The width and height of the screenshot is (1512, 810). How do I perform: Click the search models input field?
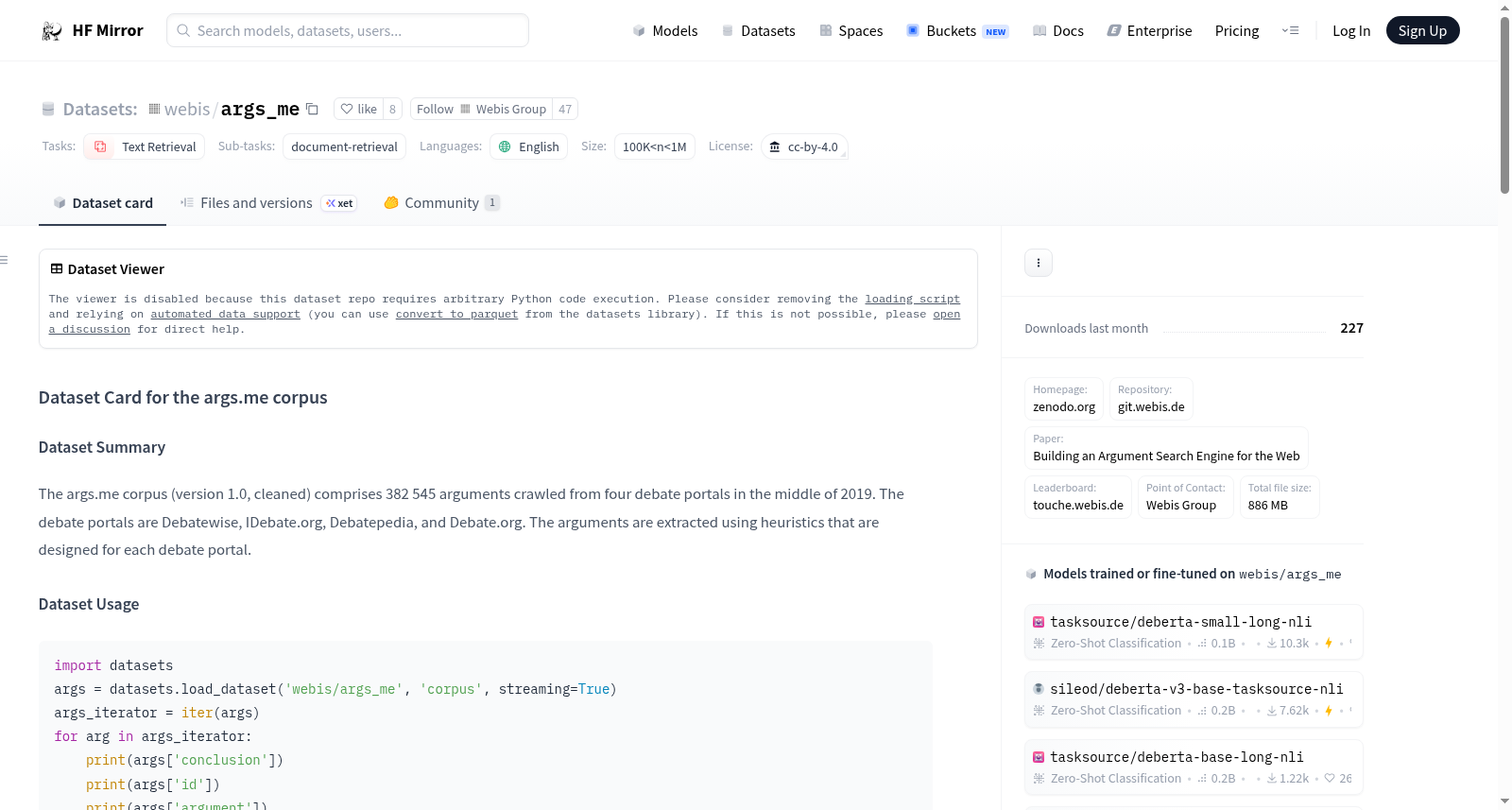pyautogui.click(x=348, y=30)
